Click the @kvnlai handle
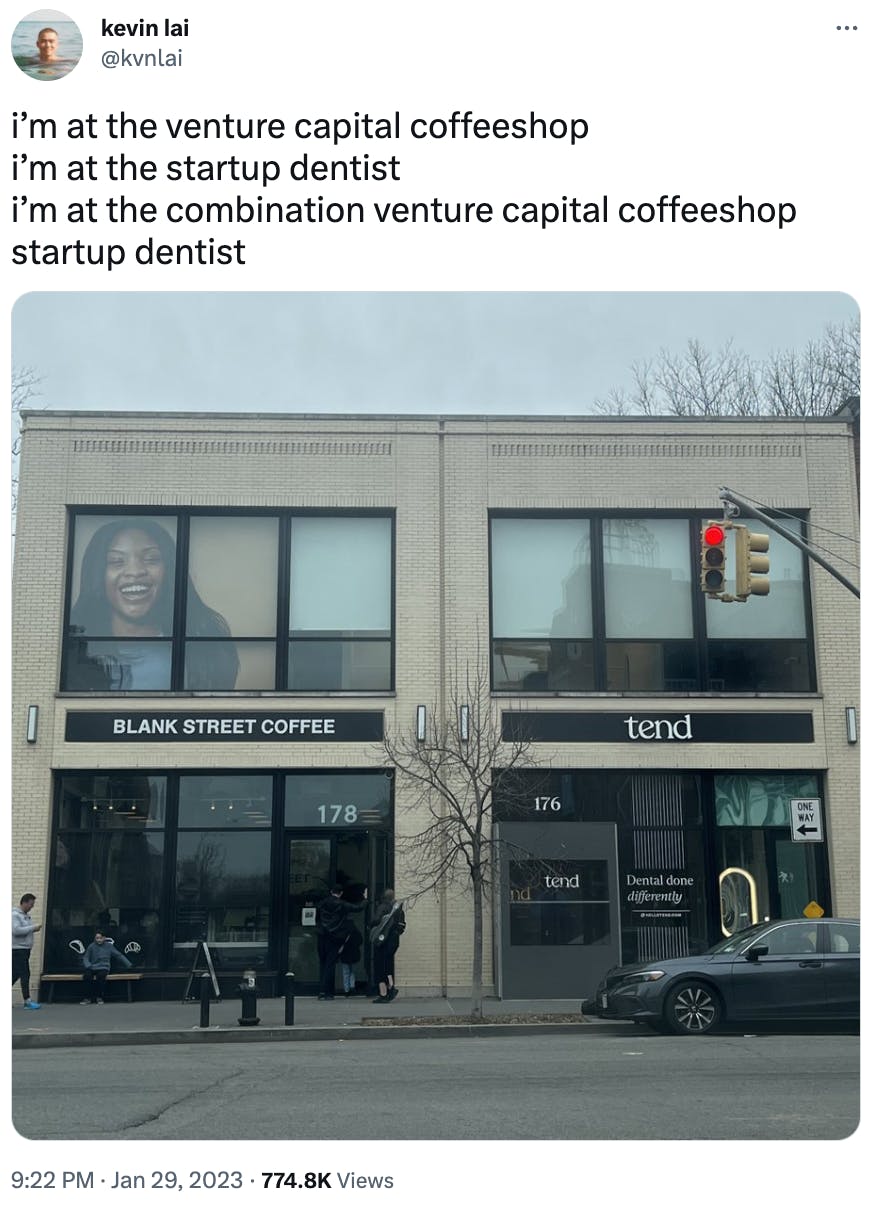 click(x=141, y=58)
